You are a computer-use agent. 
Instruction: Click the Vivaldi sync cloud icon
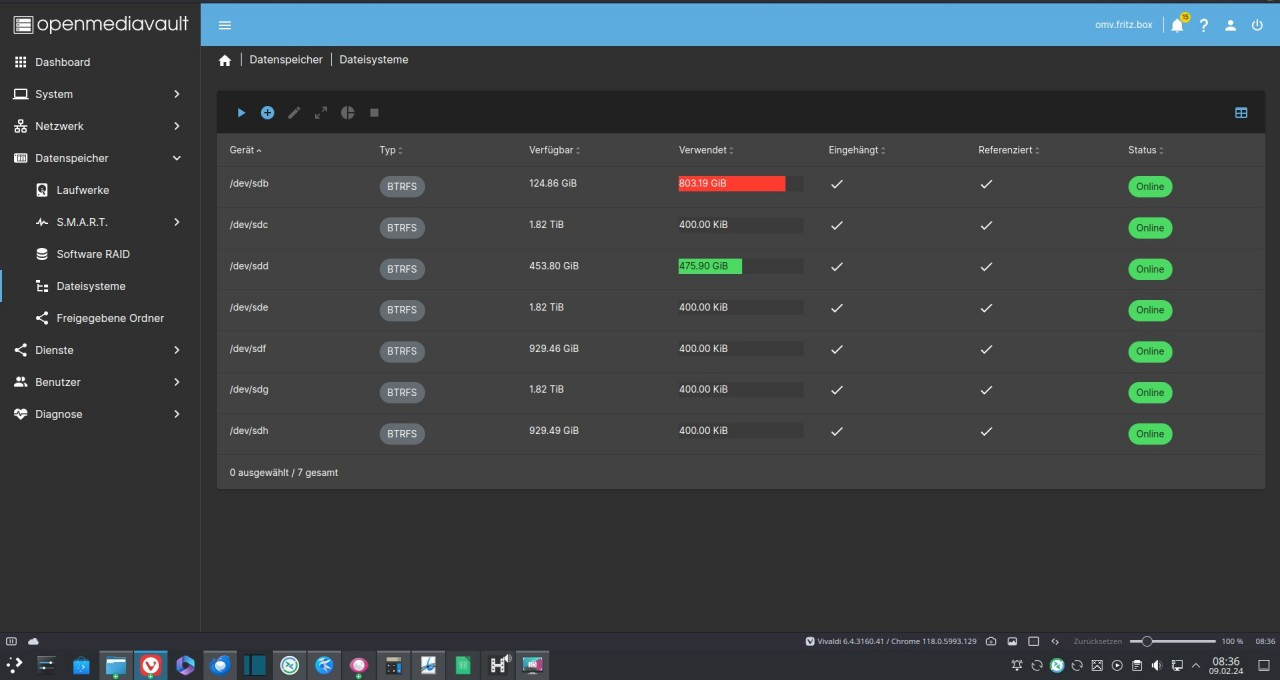click(x=33, y=641)
